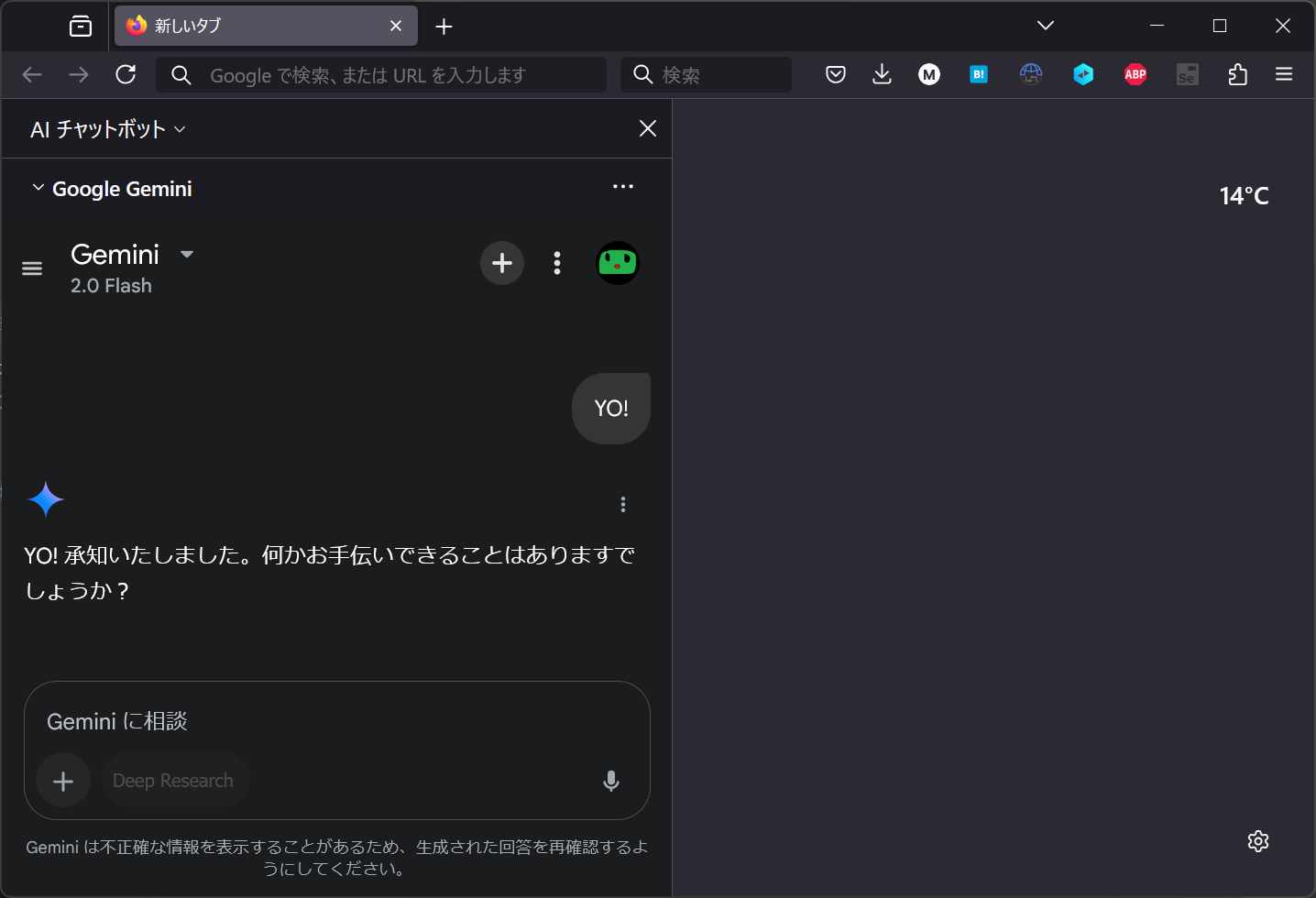Open the Firefox View tab list icon
Screen dimensions: 1316x898
81,27
